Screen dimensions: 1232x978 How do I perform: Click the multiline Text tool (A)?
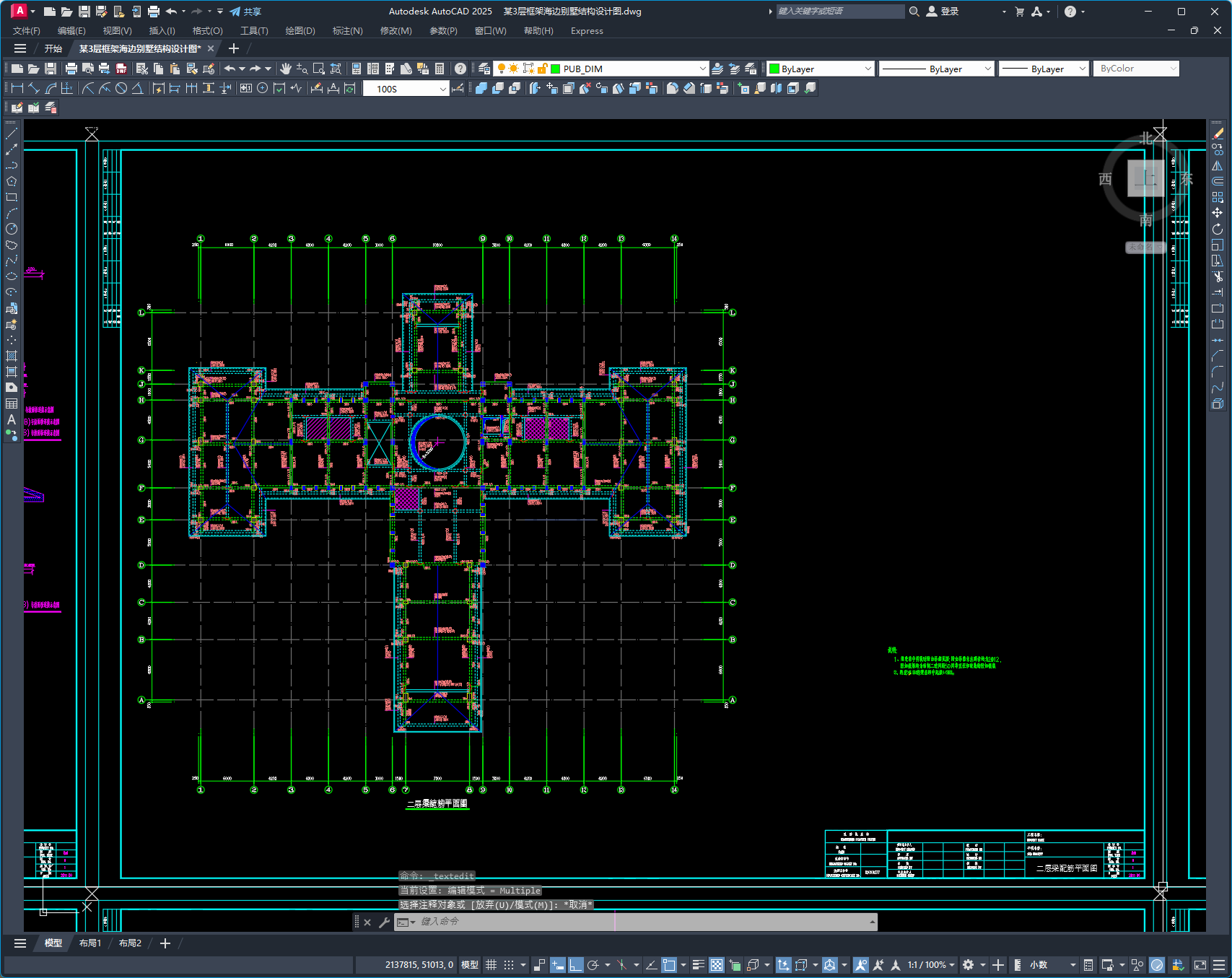click(12, 419)
